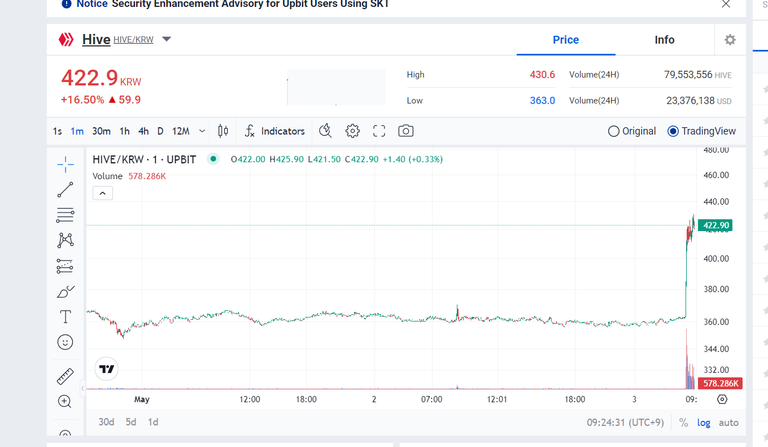768x447 pixels.
Task: Click the 24H volume 79,553,556 HIVE
Action: tap(697, 75)
